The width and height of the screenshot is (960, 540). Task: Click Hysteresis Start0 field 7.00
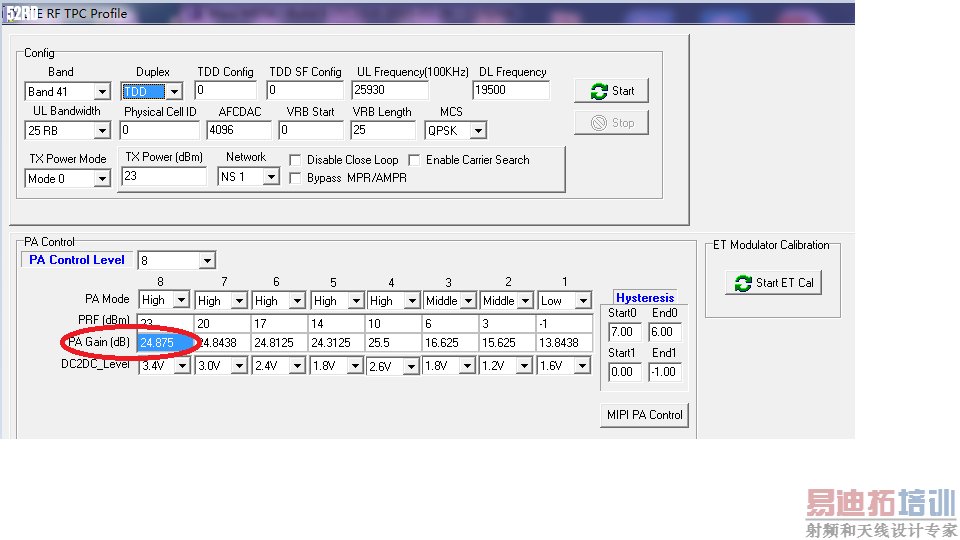click(624, 332)
